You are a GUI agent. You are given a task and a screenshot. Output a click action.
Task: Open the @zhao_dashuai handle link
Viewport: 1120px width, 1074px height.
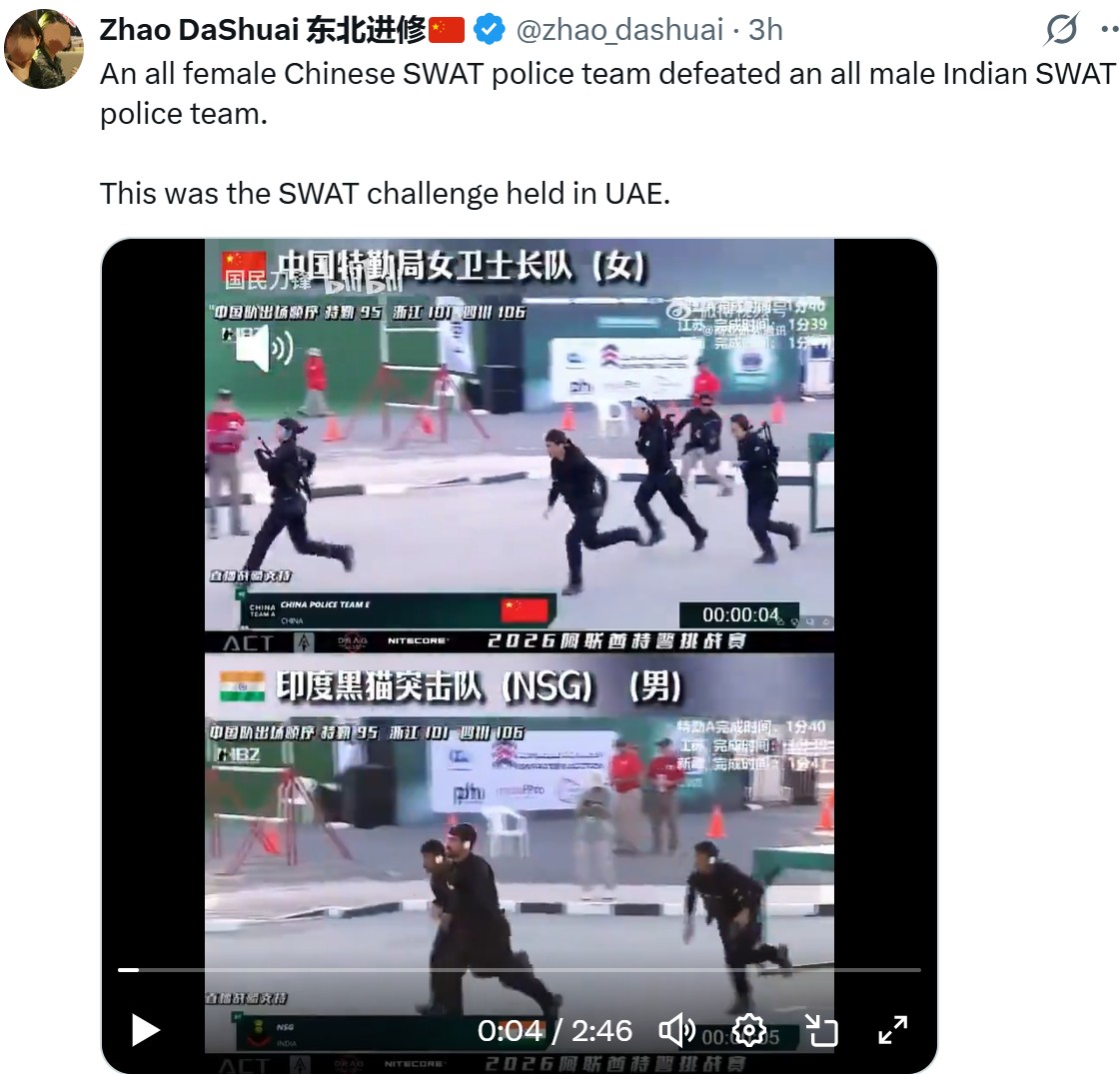pos(619,29)
